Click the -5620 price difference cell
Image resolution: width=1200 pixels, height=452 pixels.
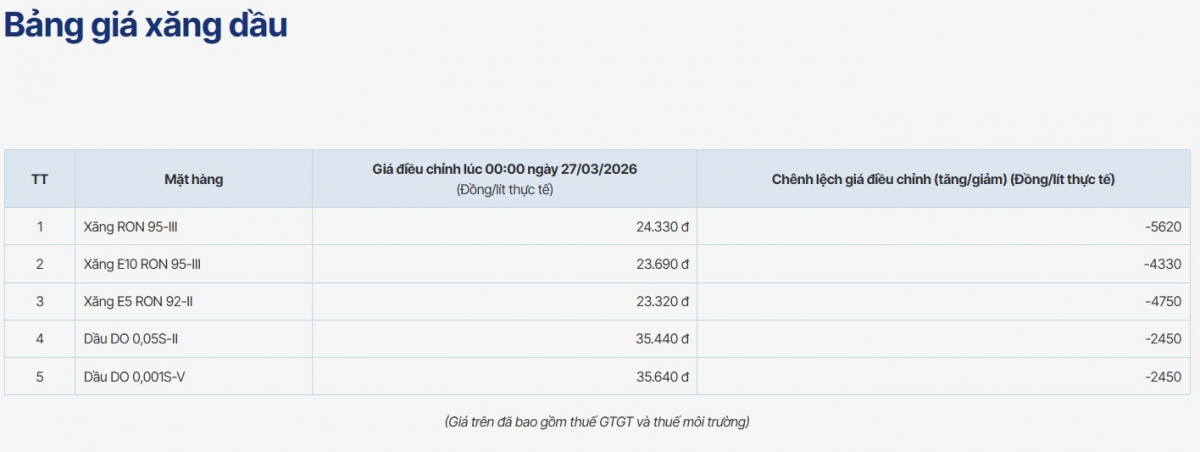[x=1163, y=227]
